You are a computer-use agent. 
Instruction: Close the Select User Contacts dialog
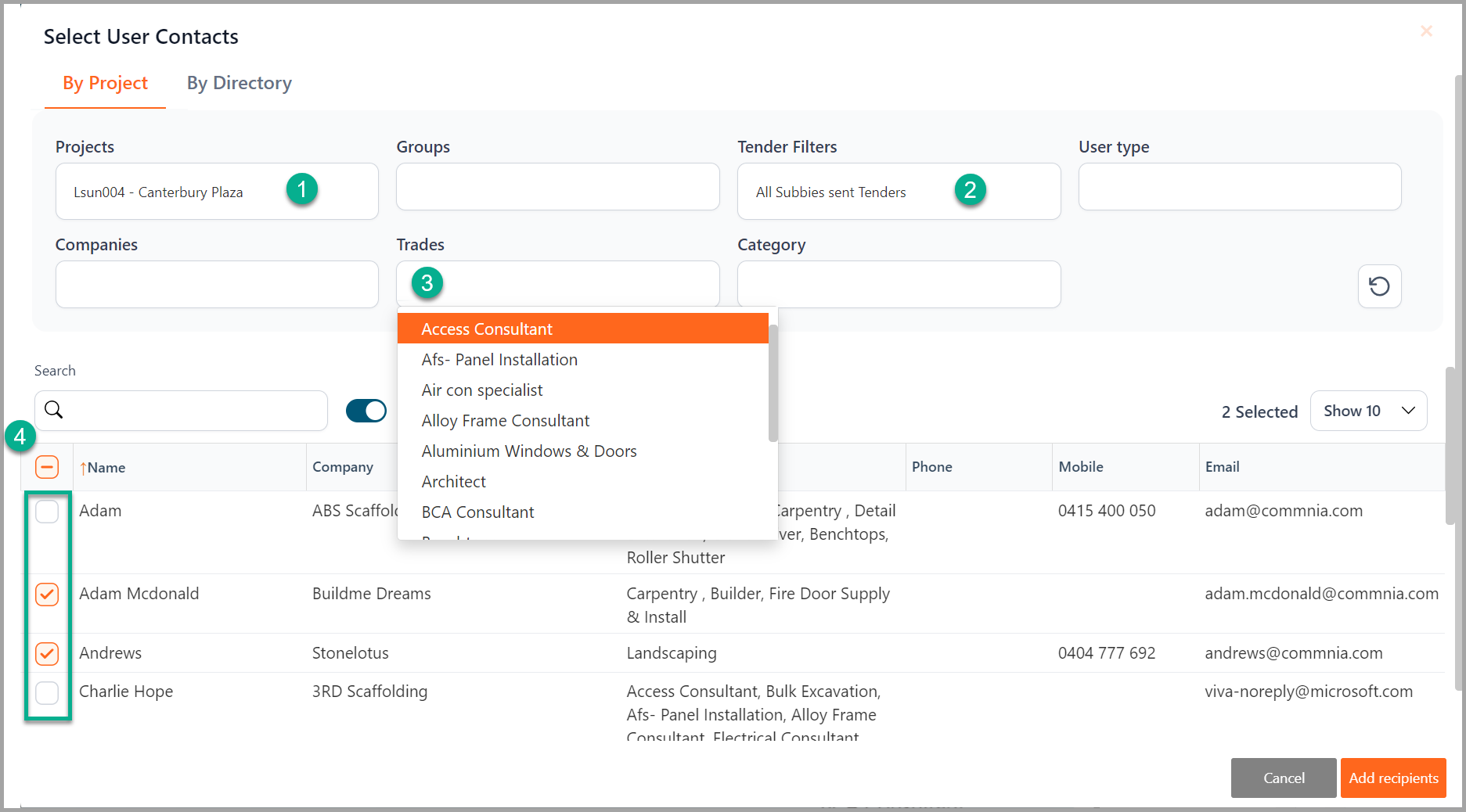[x=1426, y=31]
